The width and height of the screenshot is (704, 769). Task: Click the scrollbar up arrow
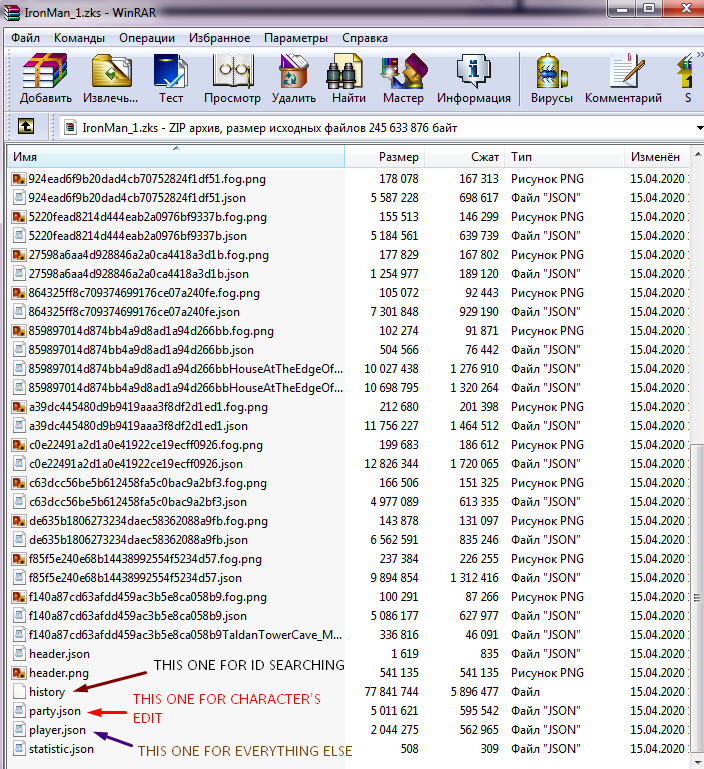(697, 155)
